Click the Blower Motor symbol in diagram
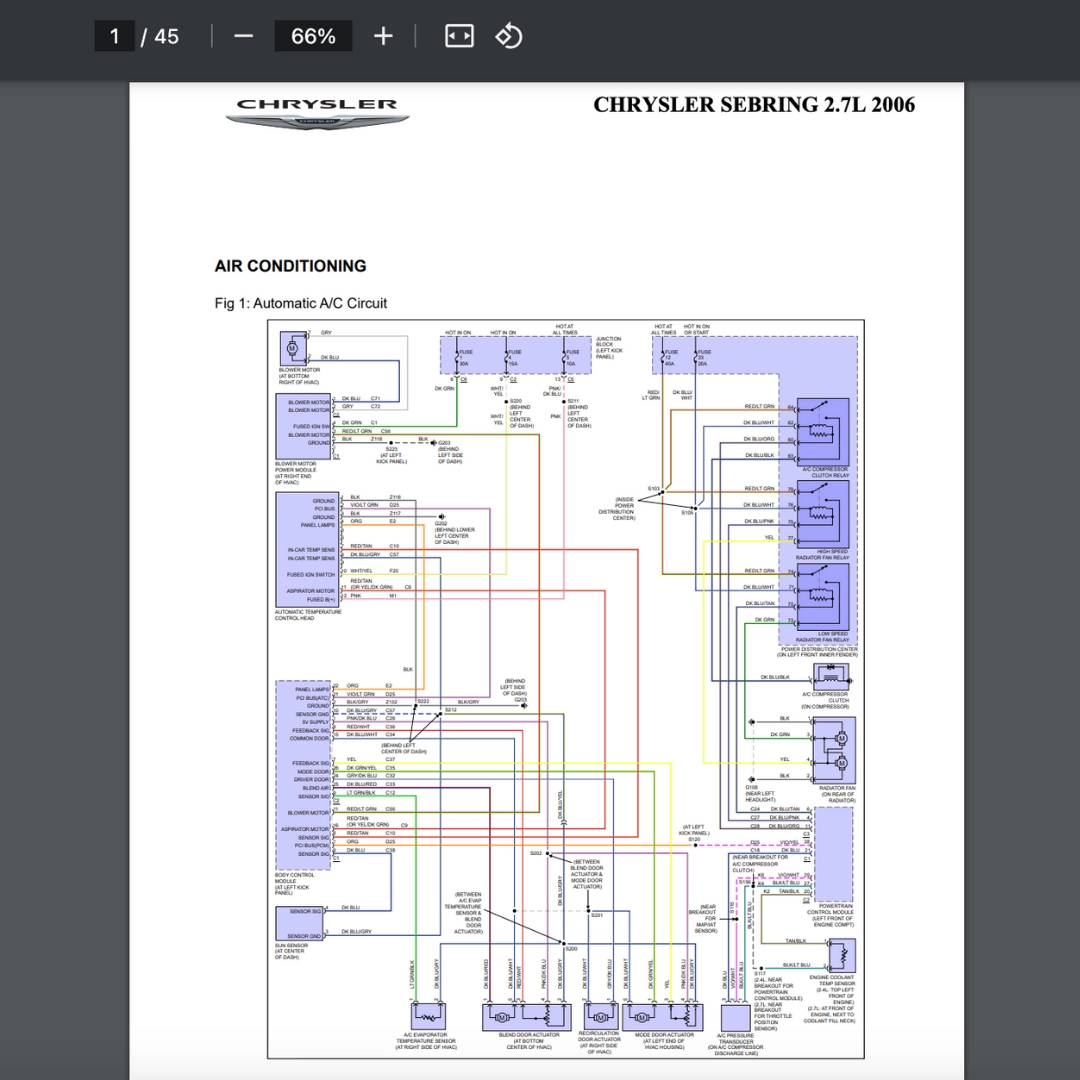Image resolution: width=1080 pixels, height=1080 pixels. tap(293, 349)
